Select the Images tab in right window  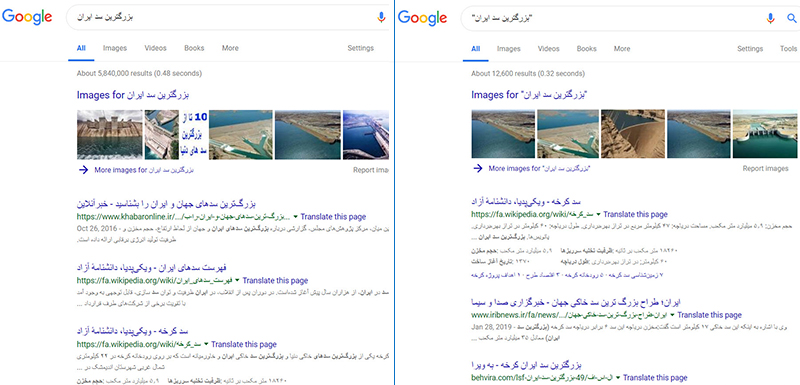coord(509,49)
